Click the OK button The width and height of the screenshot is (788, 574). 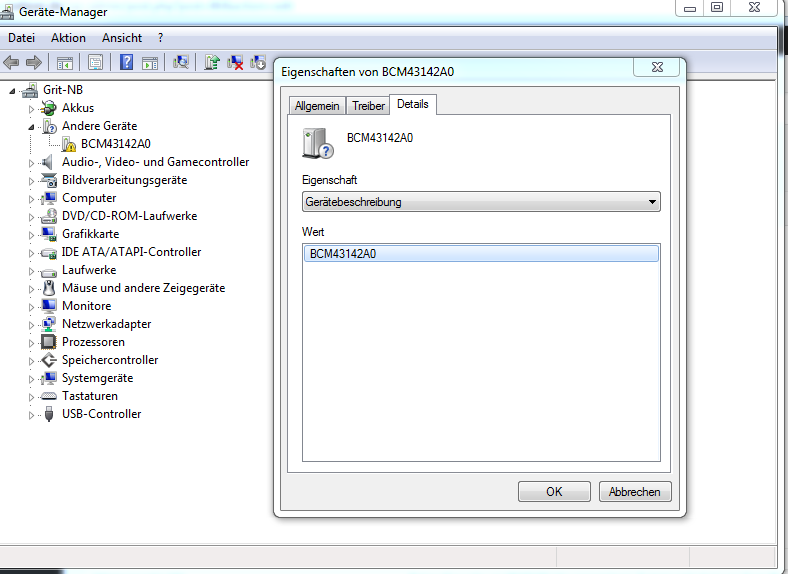tap(554, 492)
